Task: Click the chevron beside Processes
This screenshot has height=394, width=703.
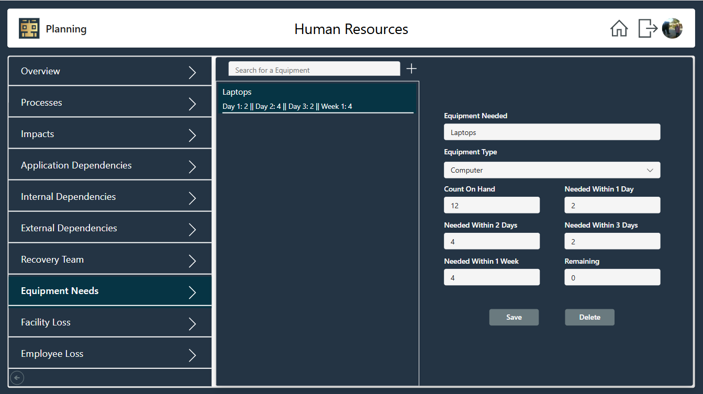Action: (192, 104)
